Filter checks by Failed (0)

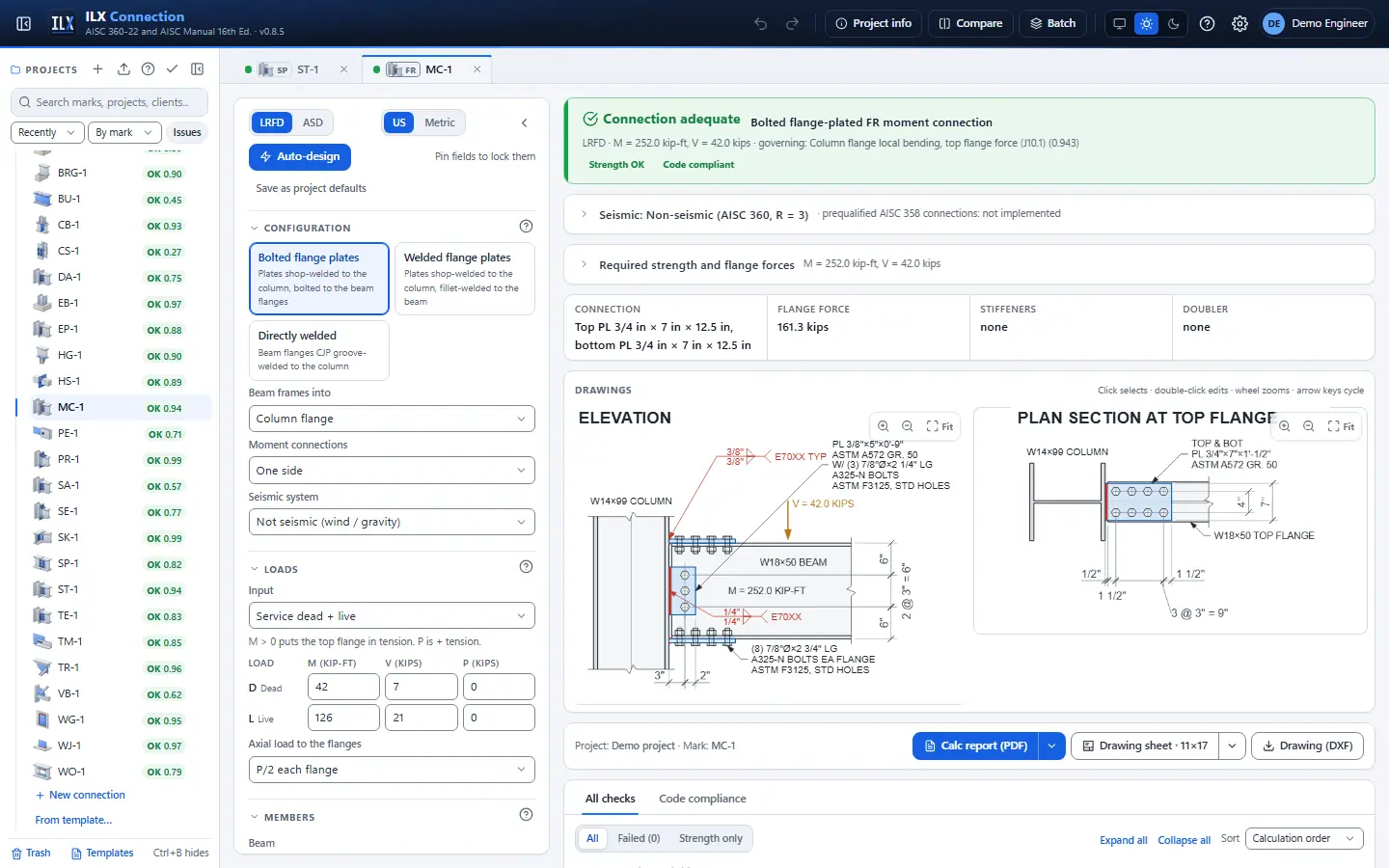[639, 839]
